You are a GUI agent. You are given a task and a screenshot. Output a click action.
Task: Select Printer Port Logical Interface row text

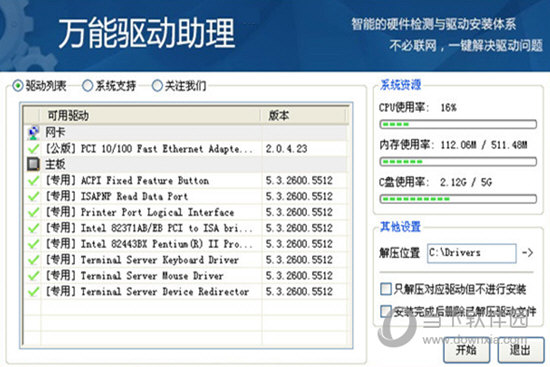(x=140, y=212)
